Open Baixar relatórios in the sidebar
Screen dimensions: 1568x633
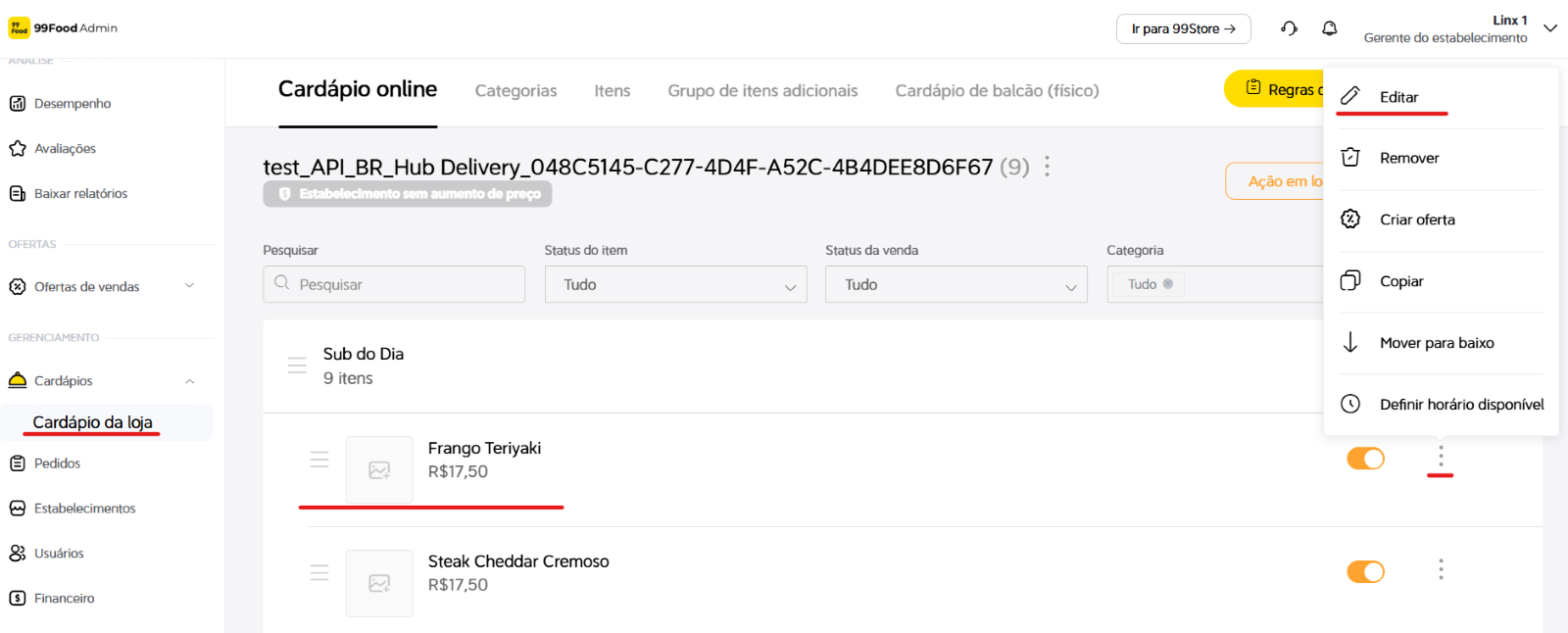pos(80,193)
